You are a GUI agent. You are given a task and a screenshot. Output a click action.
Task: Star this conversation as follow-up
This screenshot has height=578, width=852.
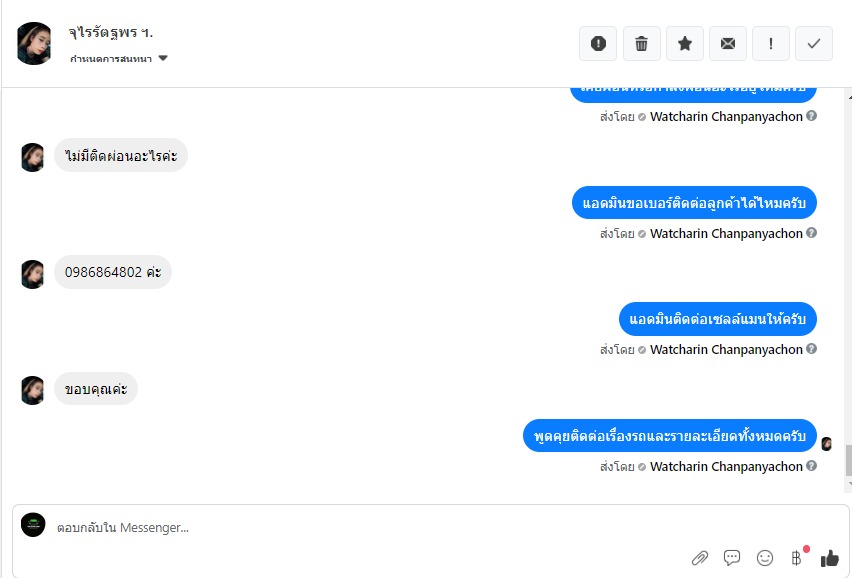pyautogui.click(x=685, y=43)
